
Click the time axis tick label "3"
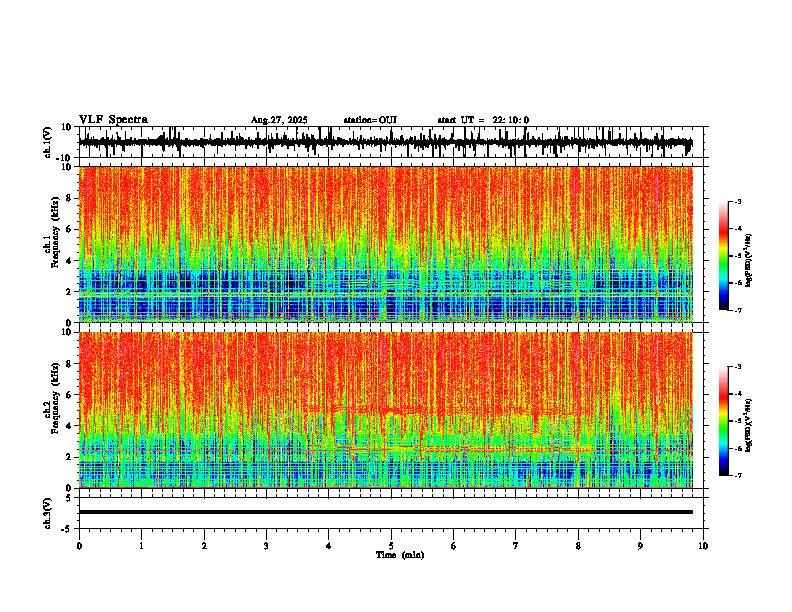pyautogui.click(x=266, y=546)
